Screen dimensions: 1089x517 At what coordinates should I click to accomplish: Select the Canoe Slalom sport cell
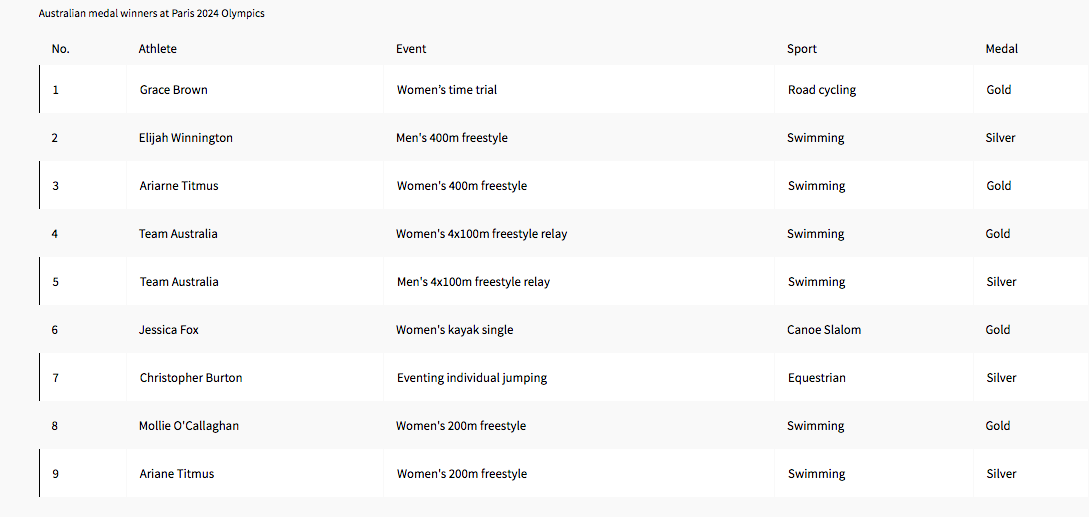coord(824,330)
